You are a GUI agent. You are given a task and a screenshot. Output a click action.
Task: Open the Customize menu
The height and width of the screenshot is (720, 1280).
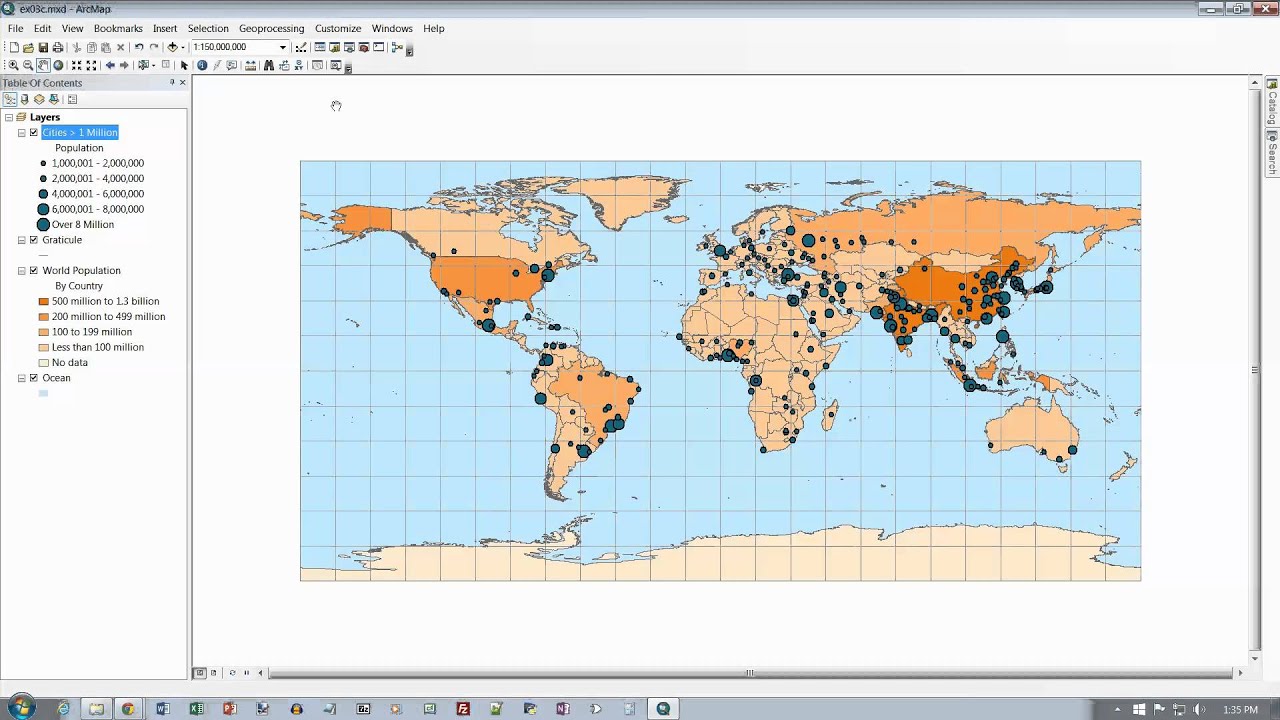[338, 28]
